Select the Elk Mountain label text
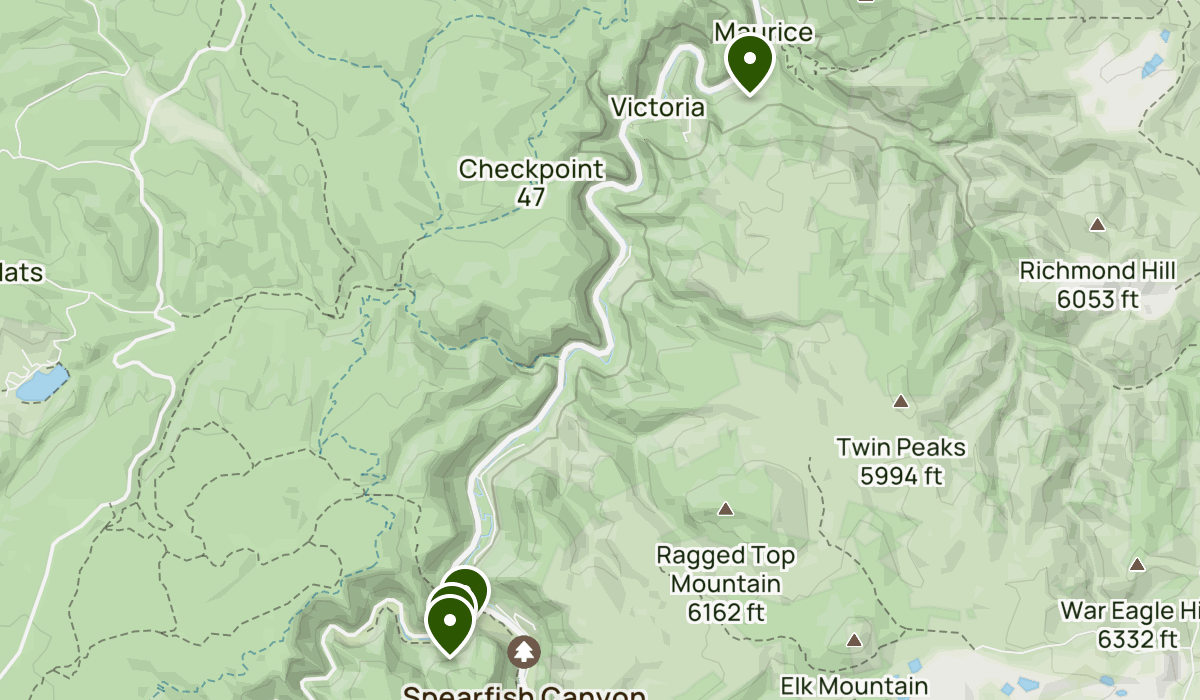 (x=854, y=687)
